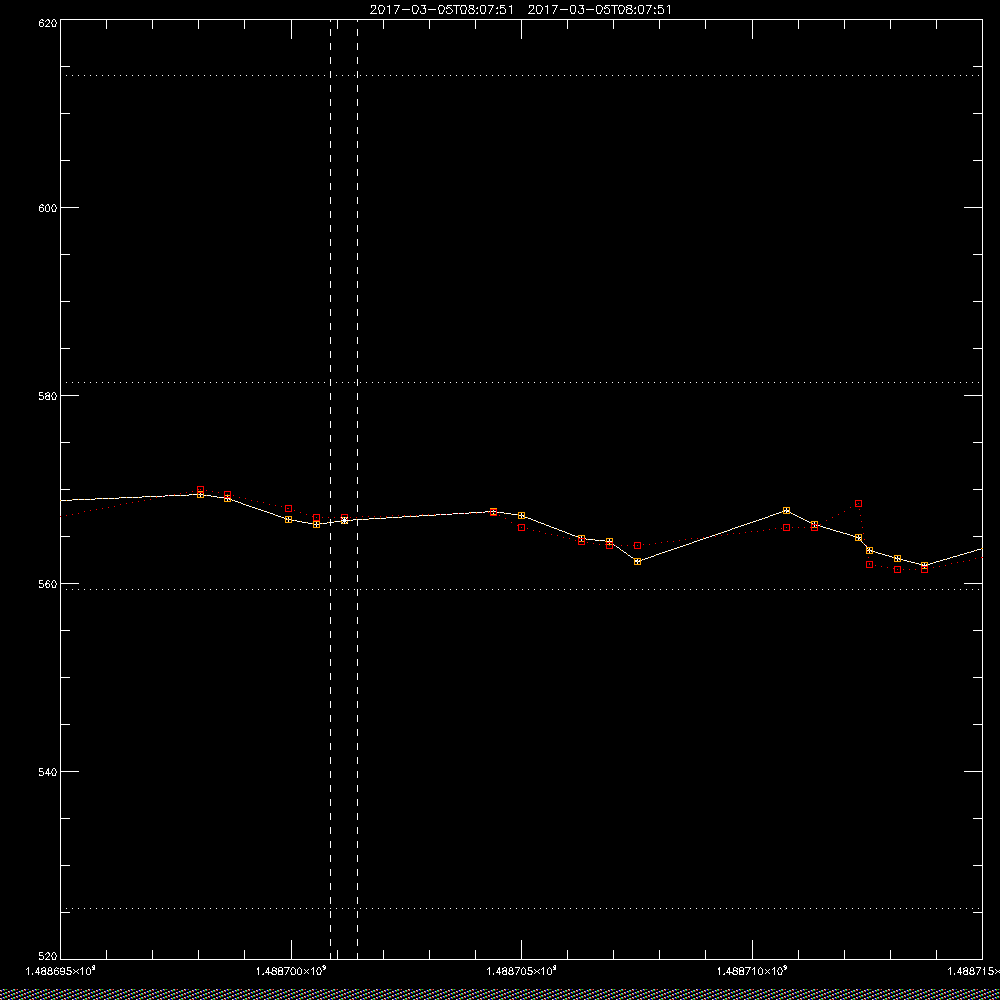Image resolution: width=1000 pixels, height=1000 pixels.
Task: Pick the orange point at the lowest dip near 562
Action: (637, 561)
